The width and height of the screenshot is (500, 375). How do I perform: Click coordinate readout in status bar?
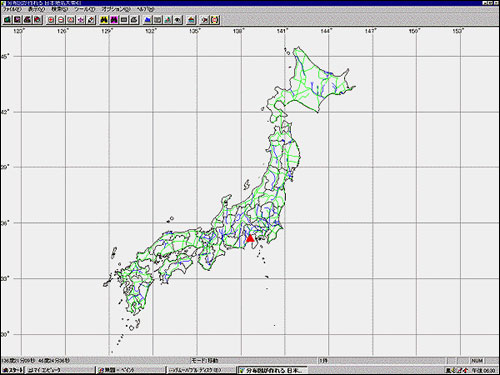point(36,360)
